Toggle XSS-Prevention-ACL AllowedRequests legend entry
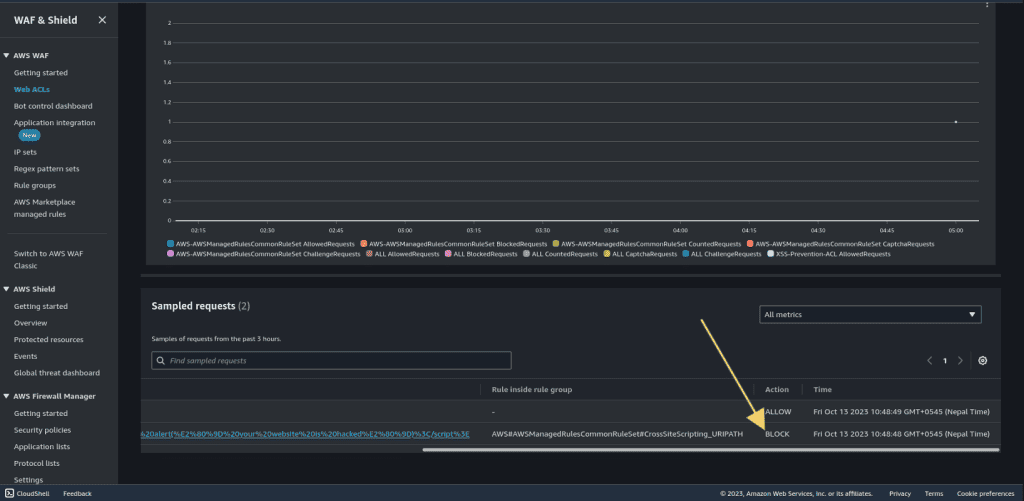Viewport: 1024px width, 501px height. point(828,254)
